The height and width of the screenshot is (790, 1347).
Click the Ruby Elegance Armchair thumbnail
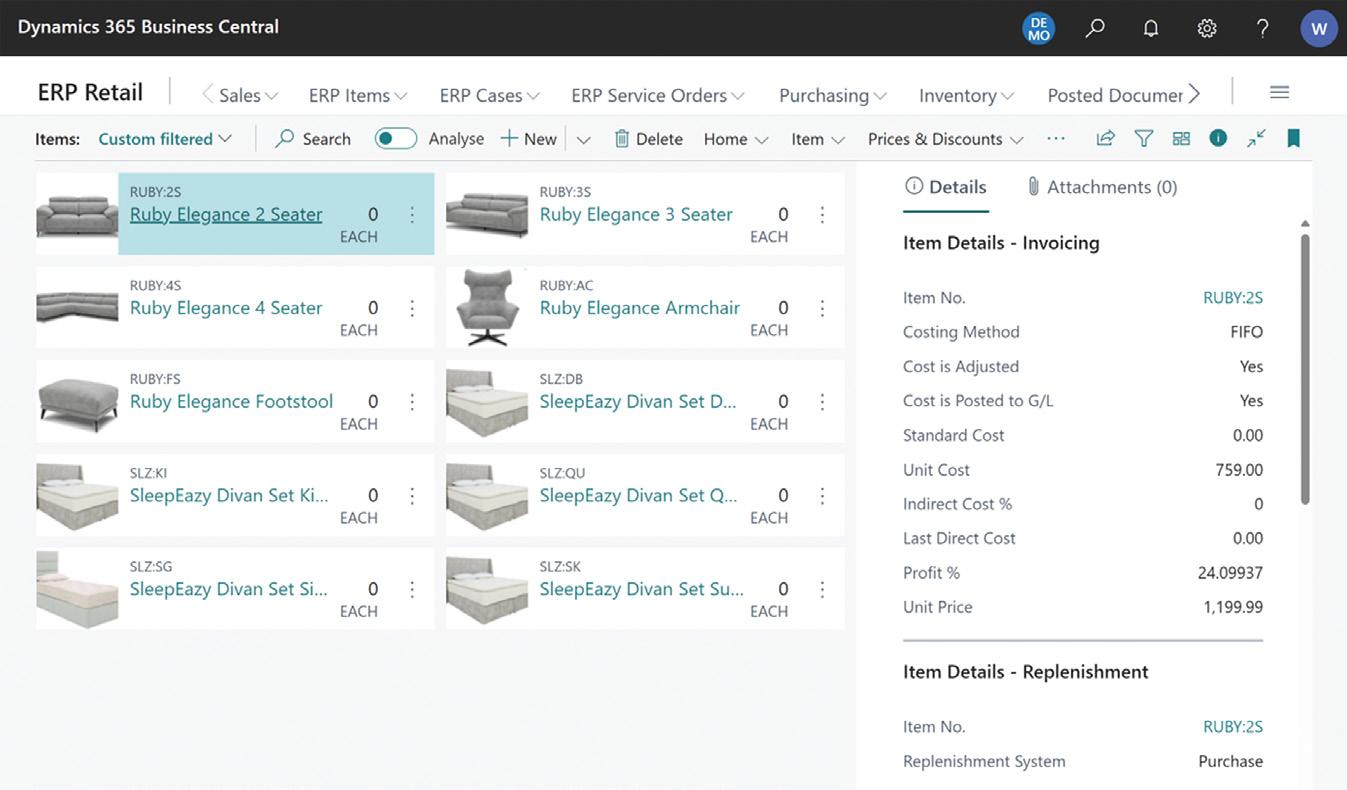pyautogui.click(x=487, y=308)
